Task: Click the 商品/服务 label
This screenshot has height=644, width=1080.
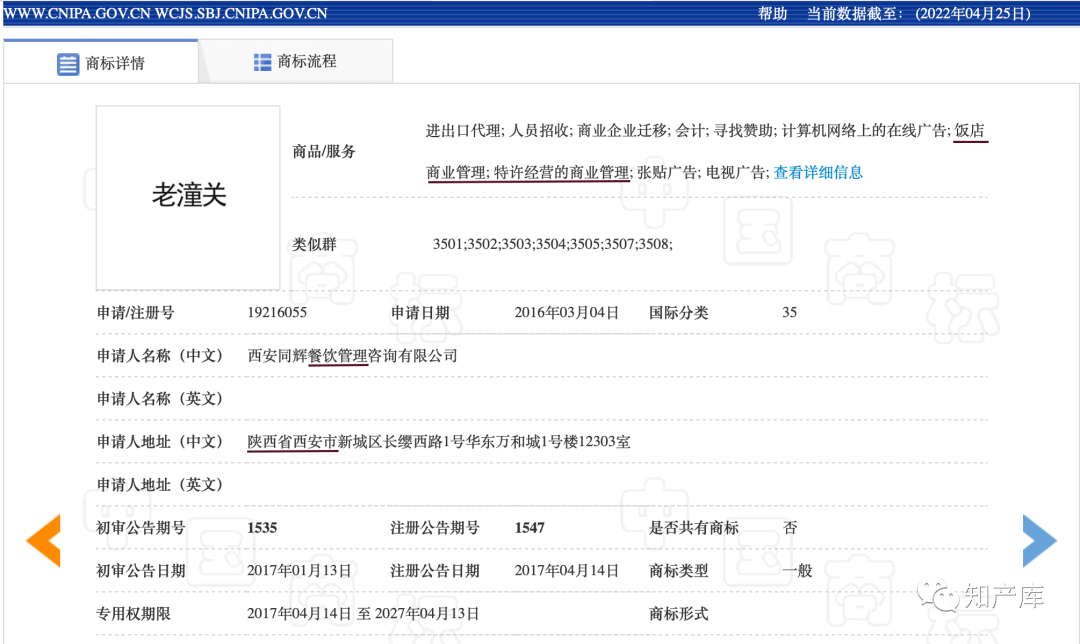Action: 324,152
